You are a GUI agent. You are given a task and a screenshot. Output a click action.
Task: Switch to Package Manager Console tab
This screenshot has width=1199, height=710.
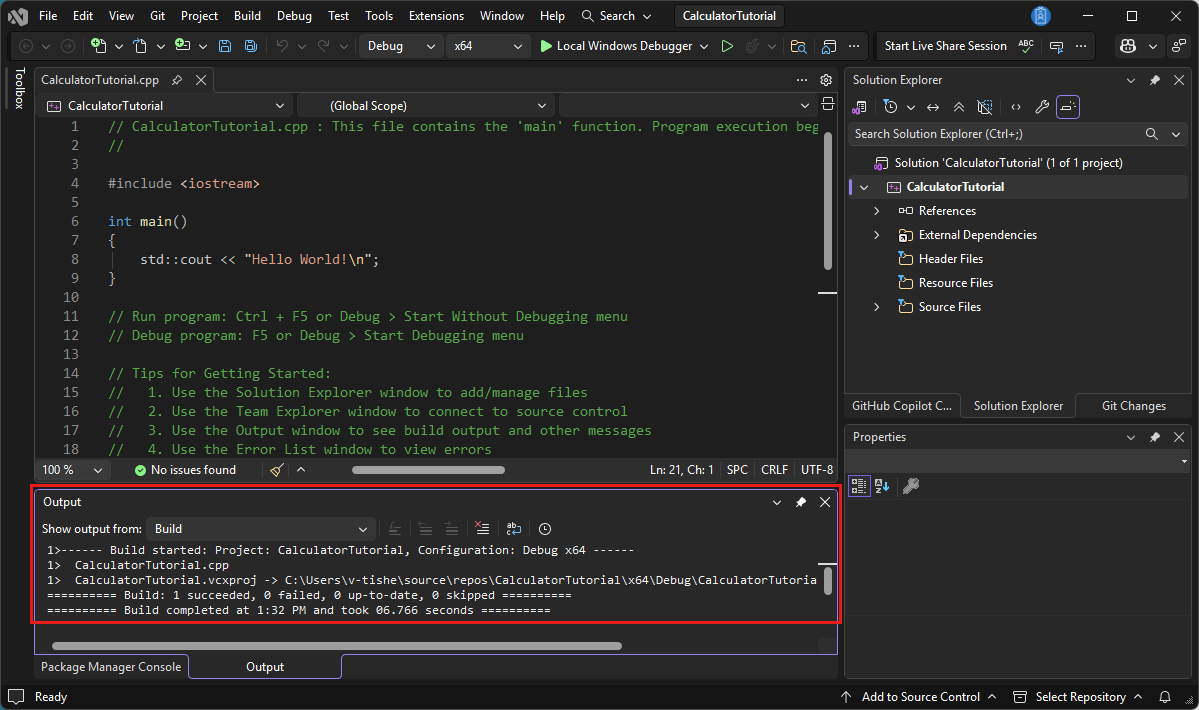[x=111, y=666]
